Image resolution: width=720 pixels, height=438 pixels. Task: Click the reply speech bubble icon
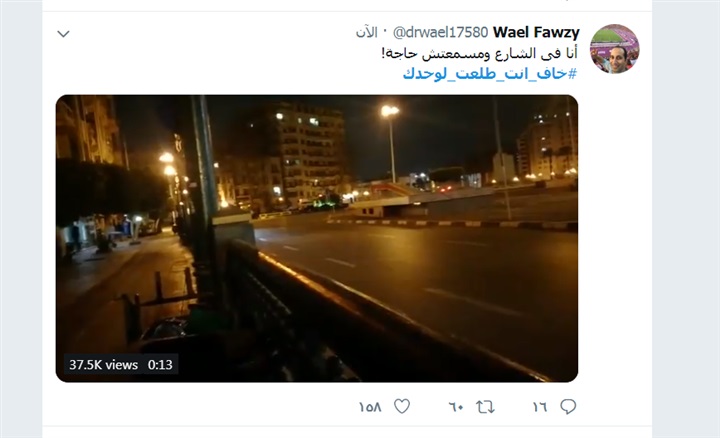[x=568, y=406]
